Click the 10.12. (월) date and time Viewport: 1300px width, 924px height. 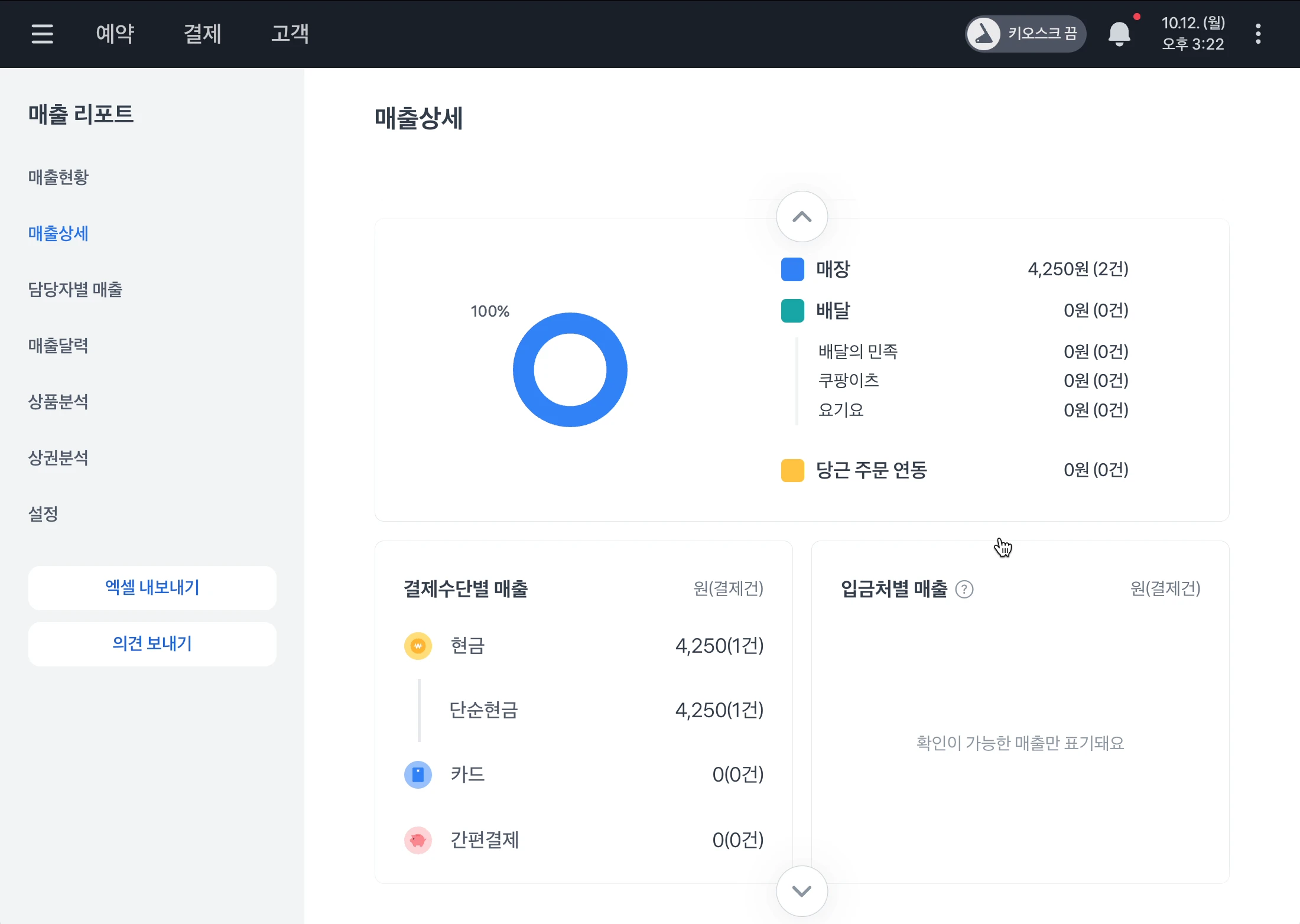[x=1193, y=34]
